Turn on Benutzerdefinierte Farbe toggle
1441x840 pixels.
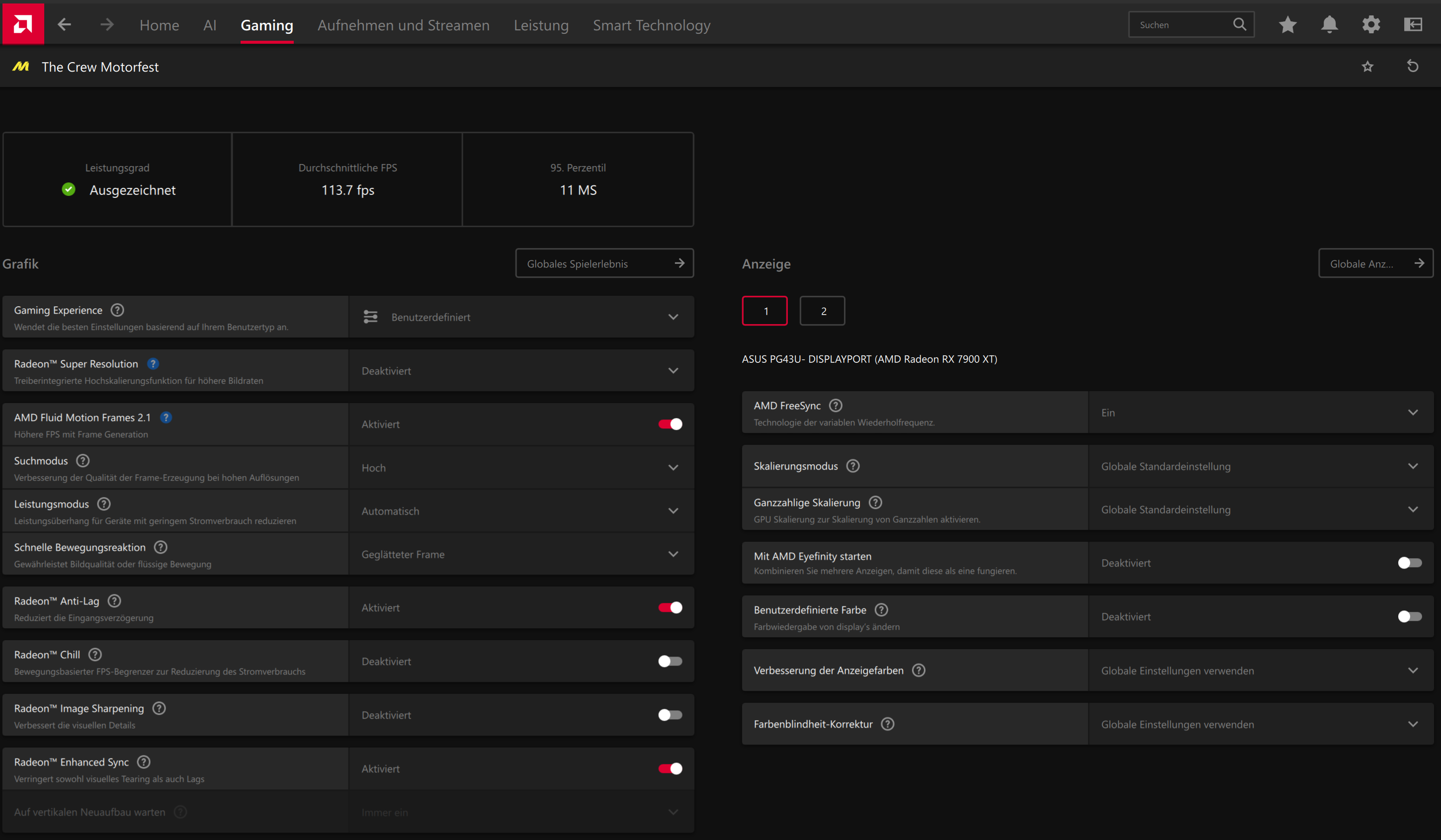tap(1410, 616)
